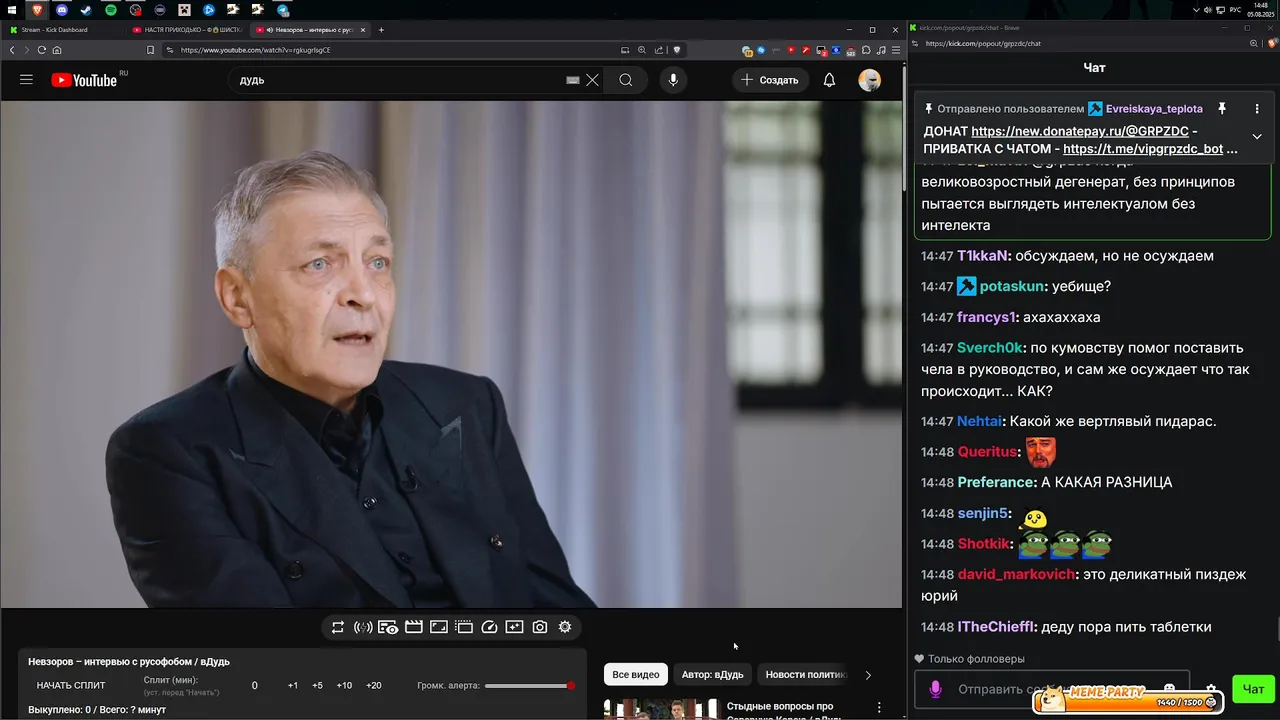The image size is (1280, 720).
Task: Expand the pinned chat message chevron
Action: [1257, 137]
